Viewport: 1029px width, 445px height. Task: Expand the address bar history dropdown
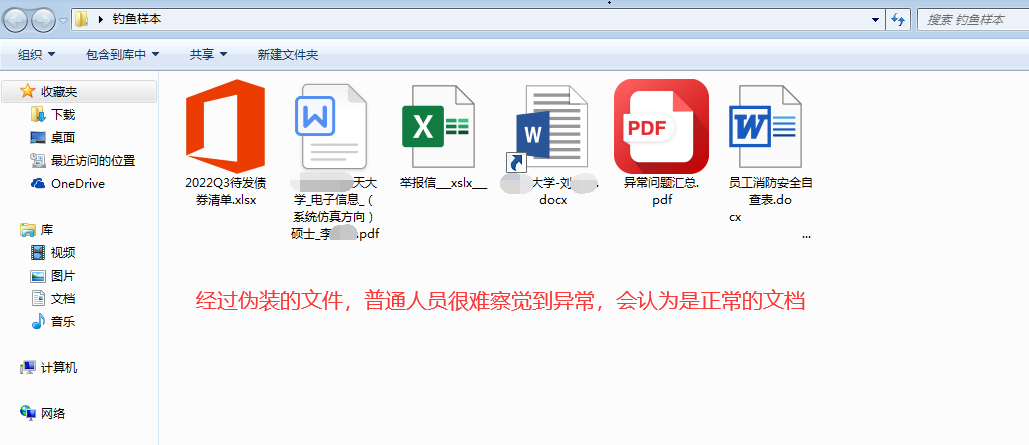(875, 20)
